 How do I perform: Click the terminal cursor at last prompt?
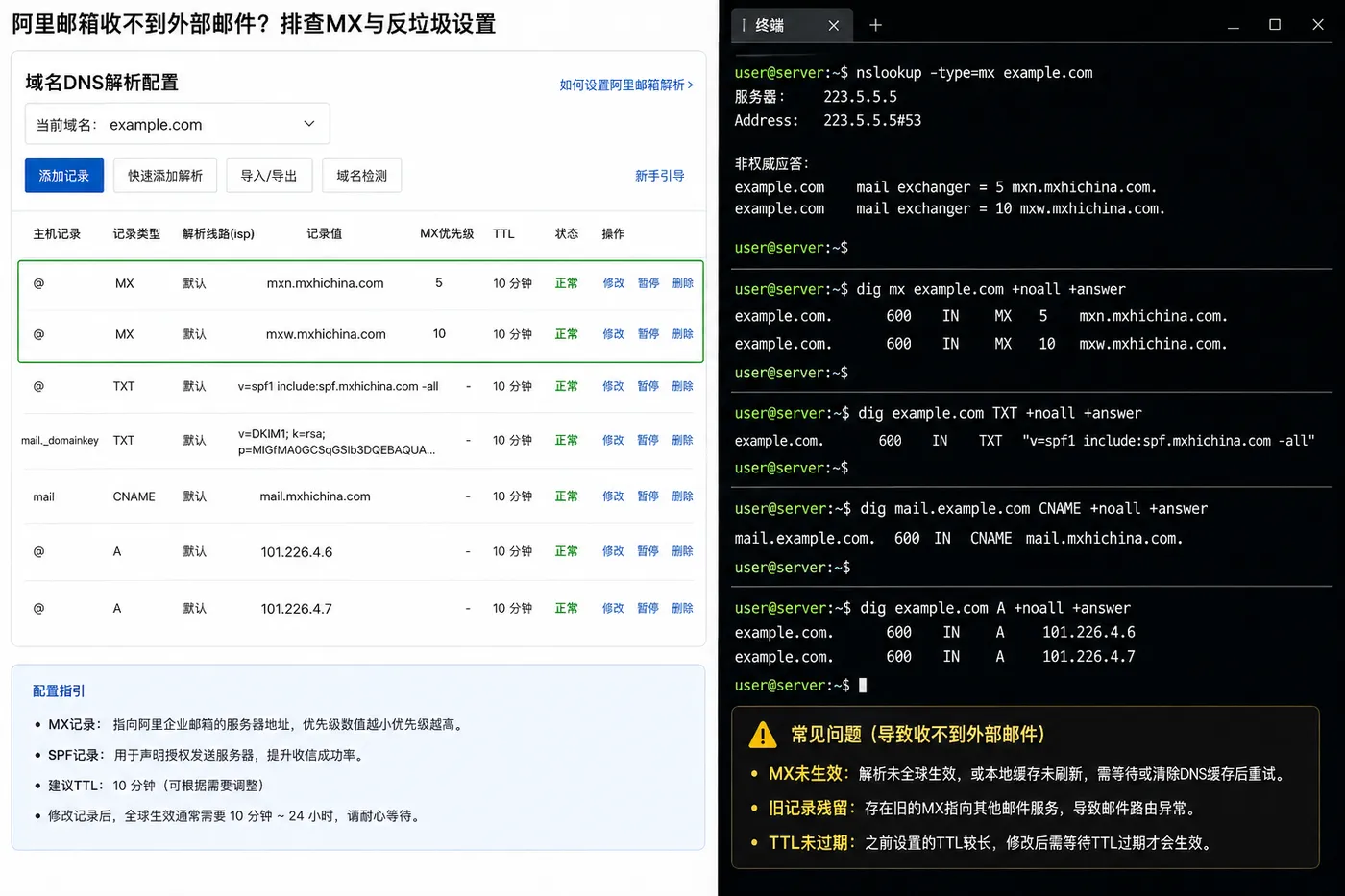click(x=863, y=686)
